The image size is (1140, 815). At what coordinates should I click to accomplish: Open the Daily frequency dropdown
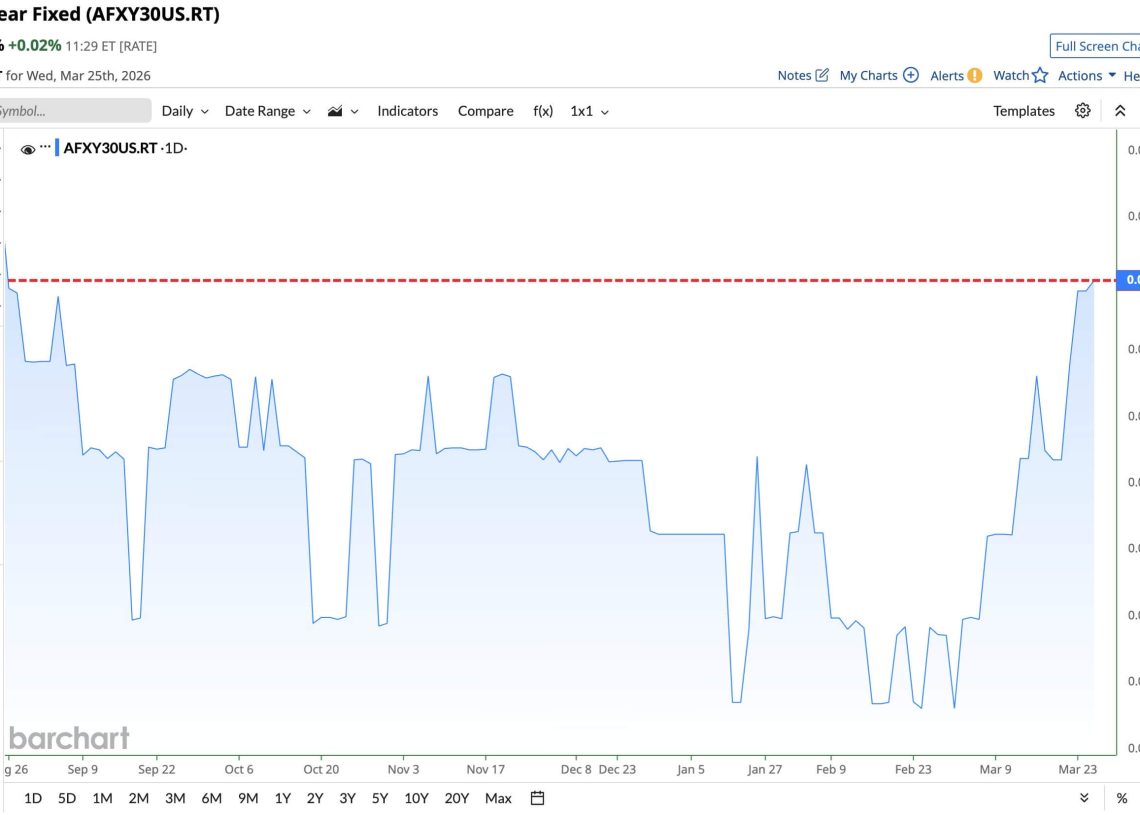coord(185,111)
